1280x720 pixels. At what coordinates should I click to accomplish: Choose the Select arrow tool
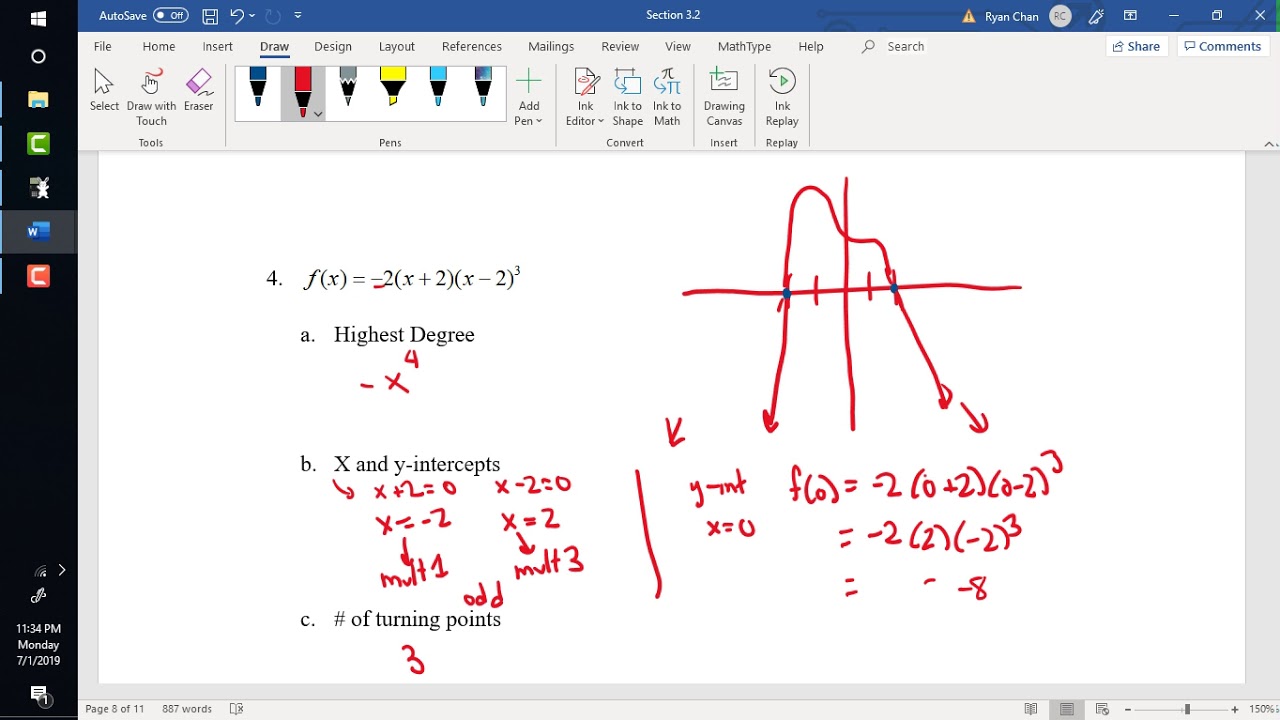(x=104, y=91)
